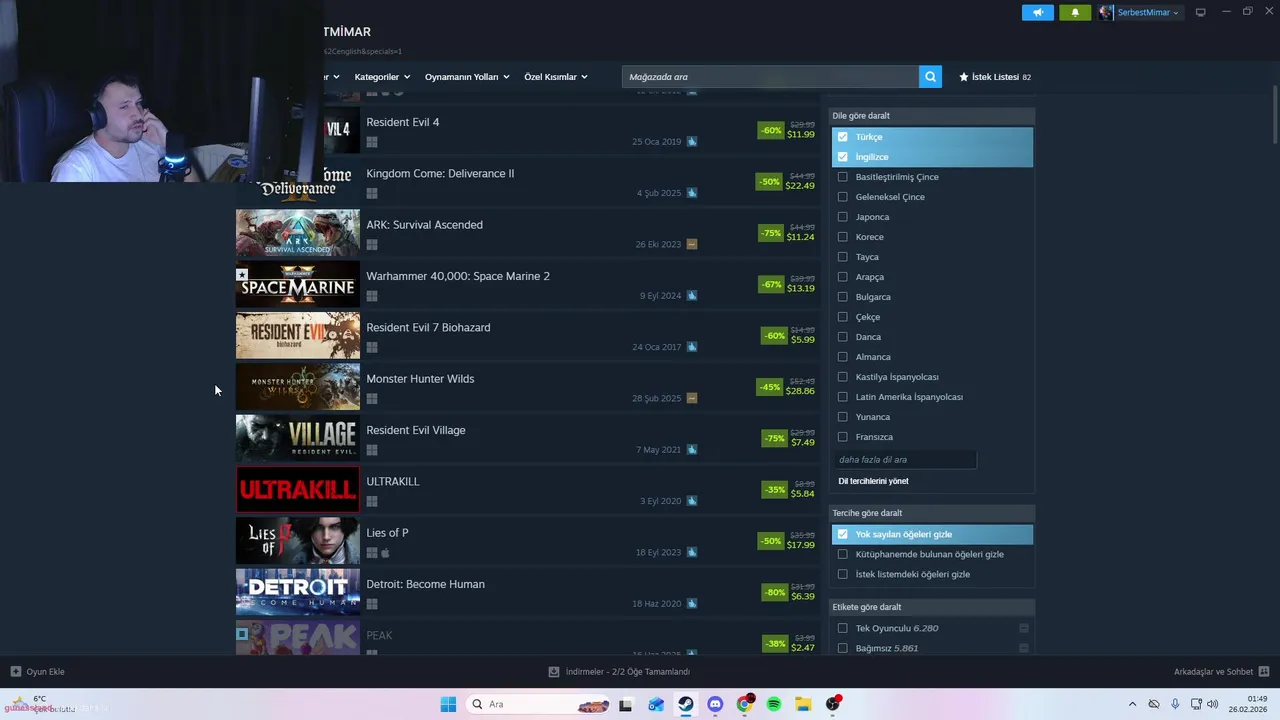Image resolution: width=1280 pixels, height=720 pixels.
Task: Click the Windows platform icon under Detroit: Become Human
Action: pos(372,604)
